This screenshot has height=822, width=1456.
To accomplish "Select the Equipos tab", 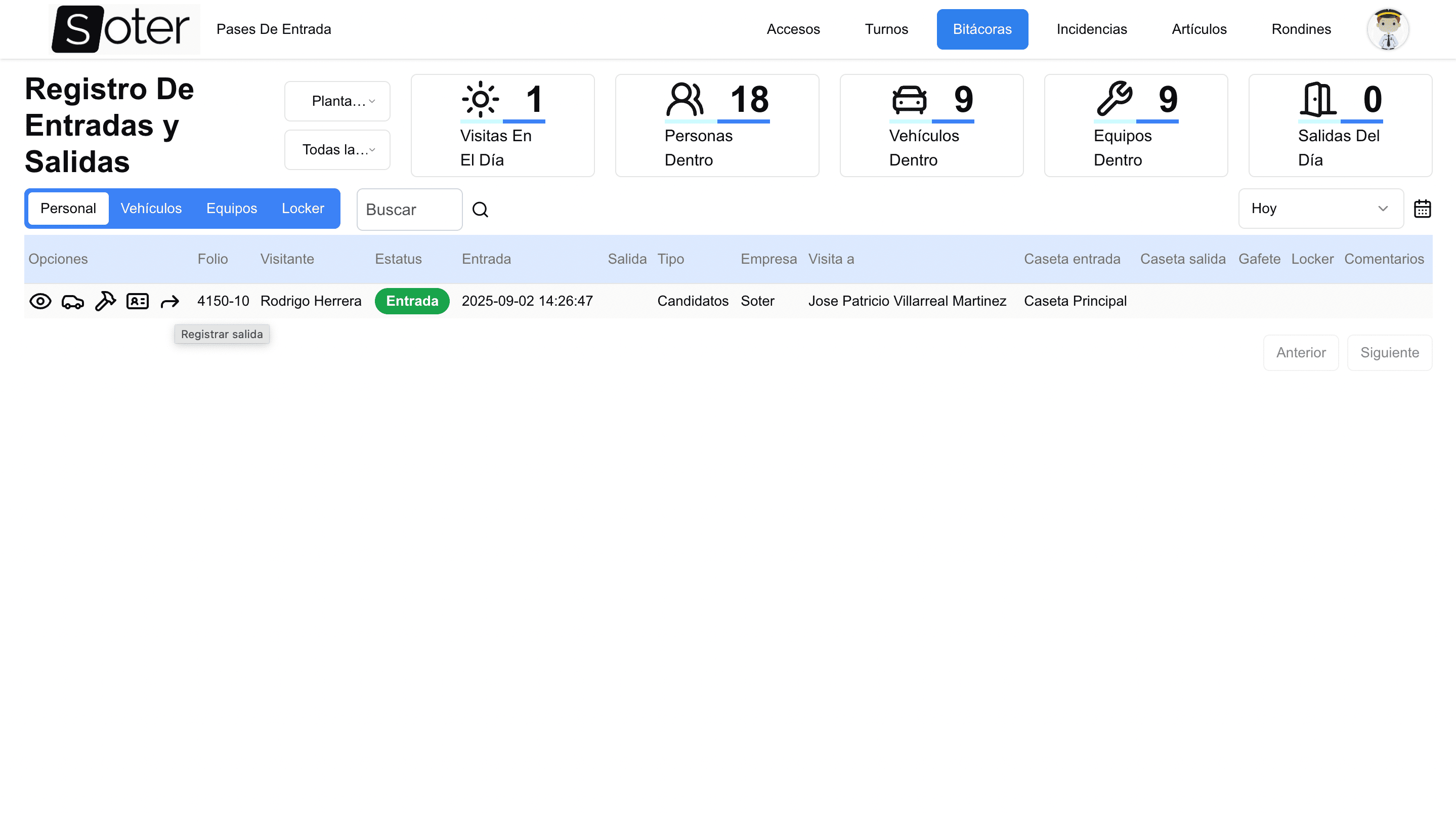I will click(231, 209).
